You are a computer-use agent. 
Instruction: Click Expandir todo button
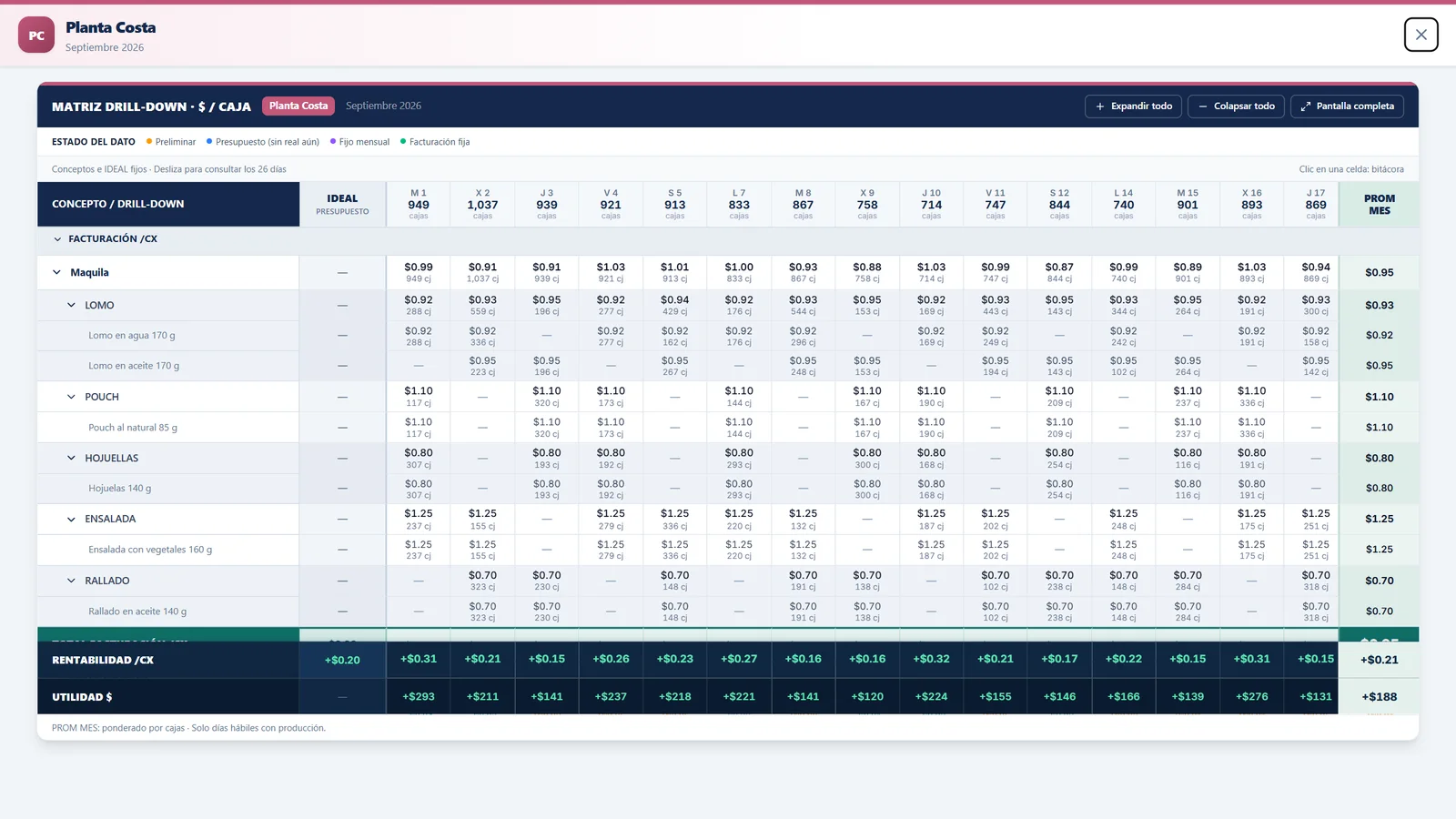click(1133, 106)
